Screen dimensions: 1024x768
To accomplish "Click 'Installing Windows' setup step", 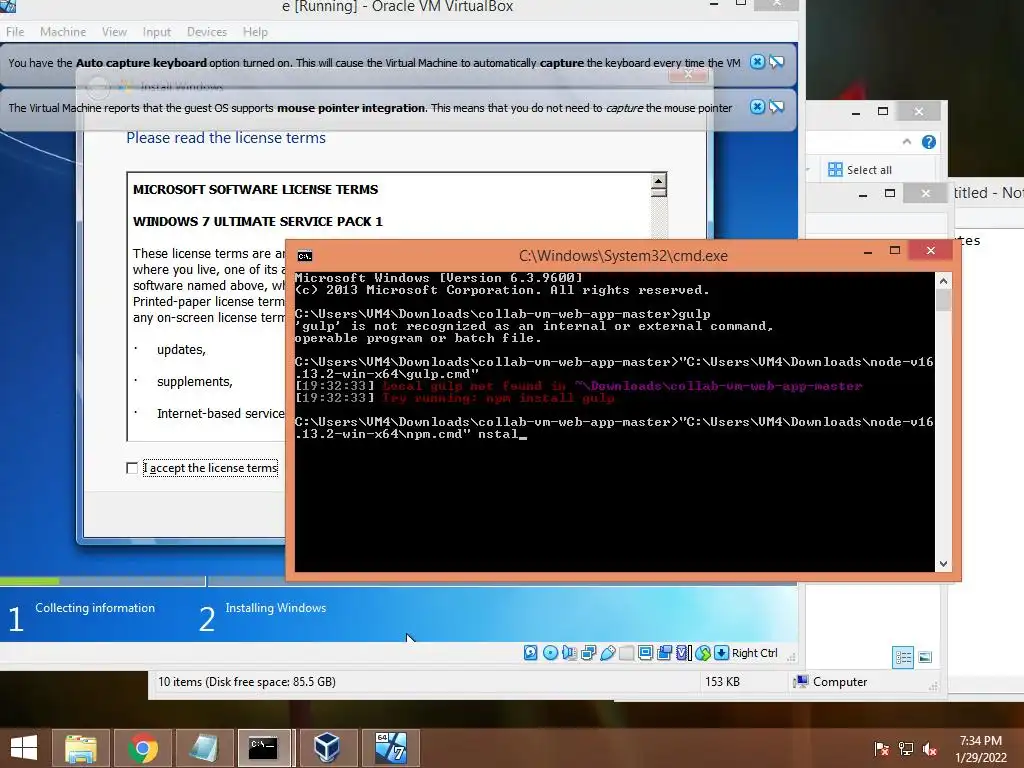I will 276,607.
